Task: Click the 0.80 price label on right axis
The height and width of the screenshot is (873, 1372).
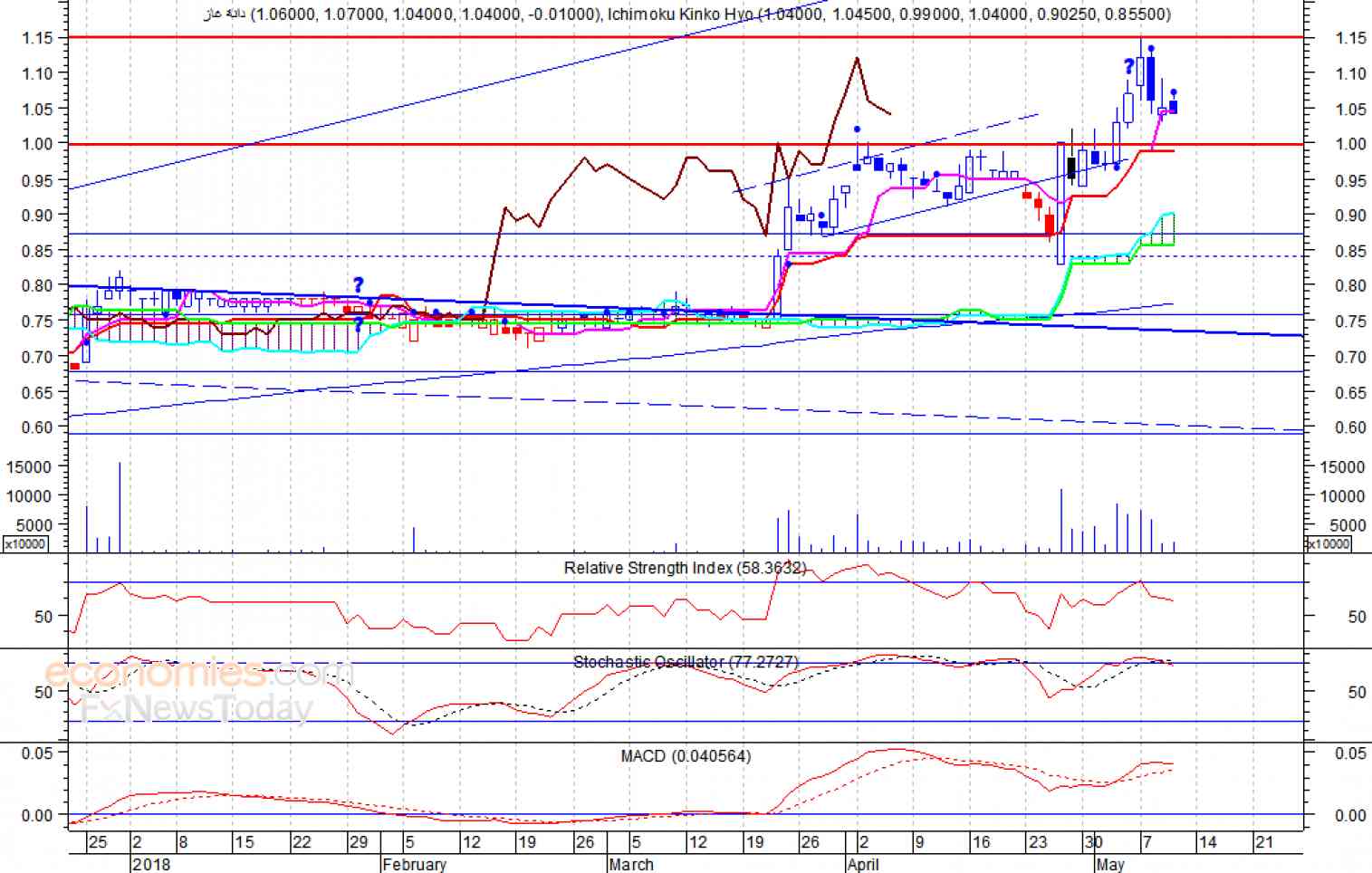Action: tap(1350, 286)
